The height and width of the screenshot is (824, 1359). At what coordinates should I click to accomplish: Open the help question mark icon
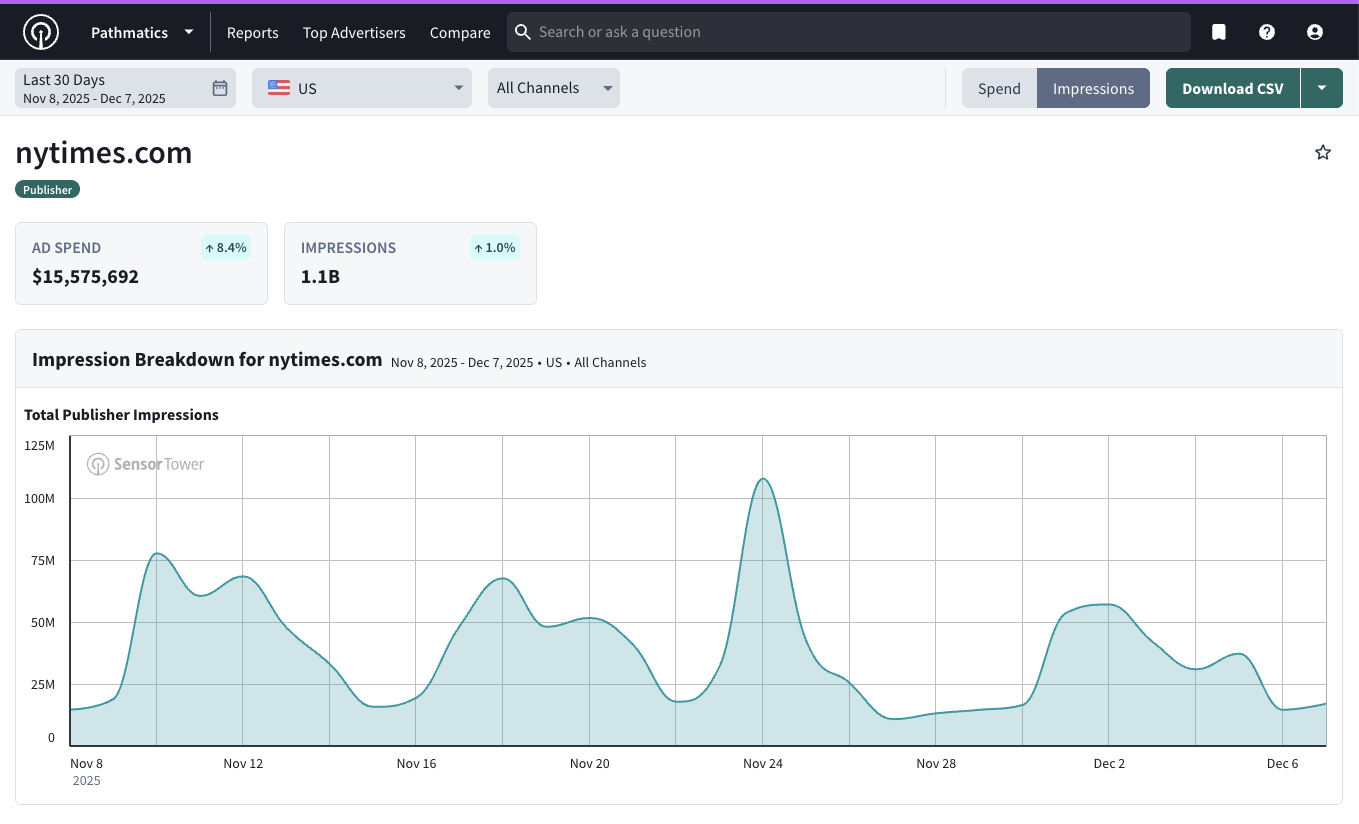1267,32
